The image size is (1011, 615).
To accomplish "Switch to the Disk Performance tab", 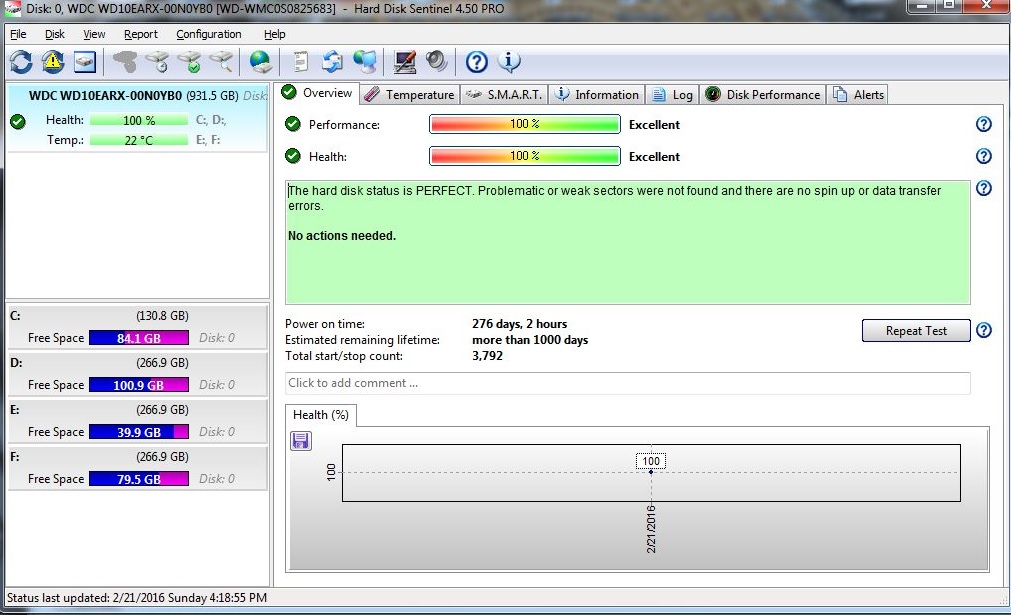I will (x=763, y=95).
